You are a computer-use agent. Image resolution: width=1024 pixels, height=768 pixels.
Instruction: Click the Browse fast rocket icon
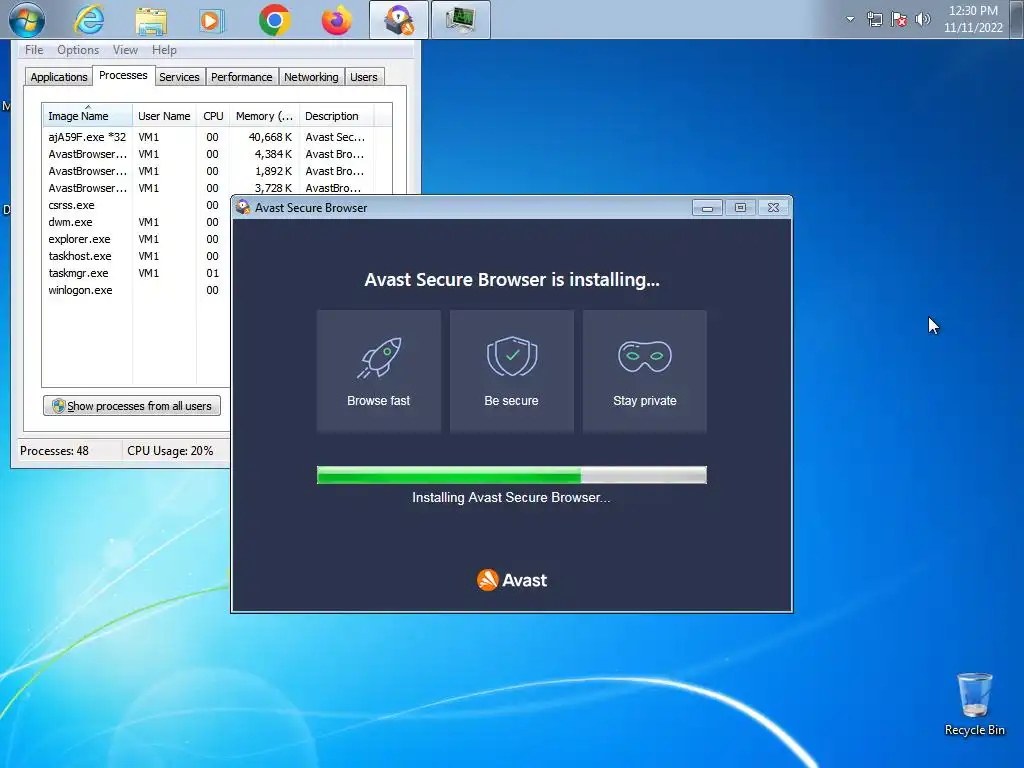coord(379,357)
